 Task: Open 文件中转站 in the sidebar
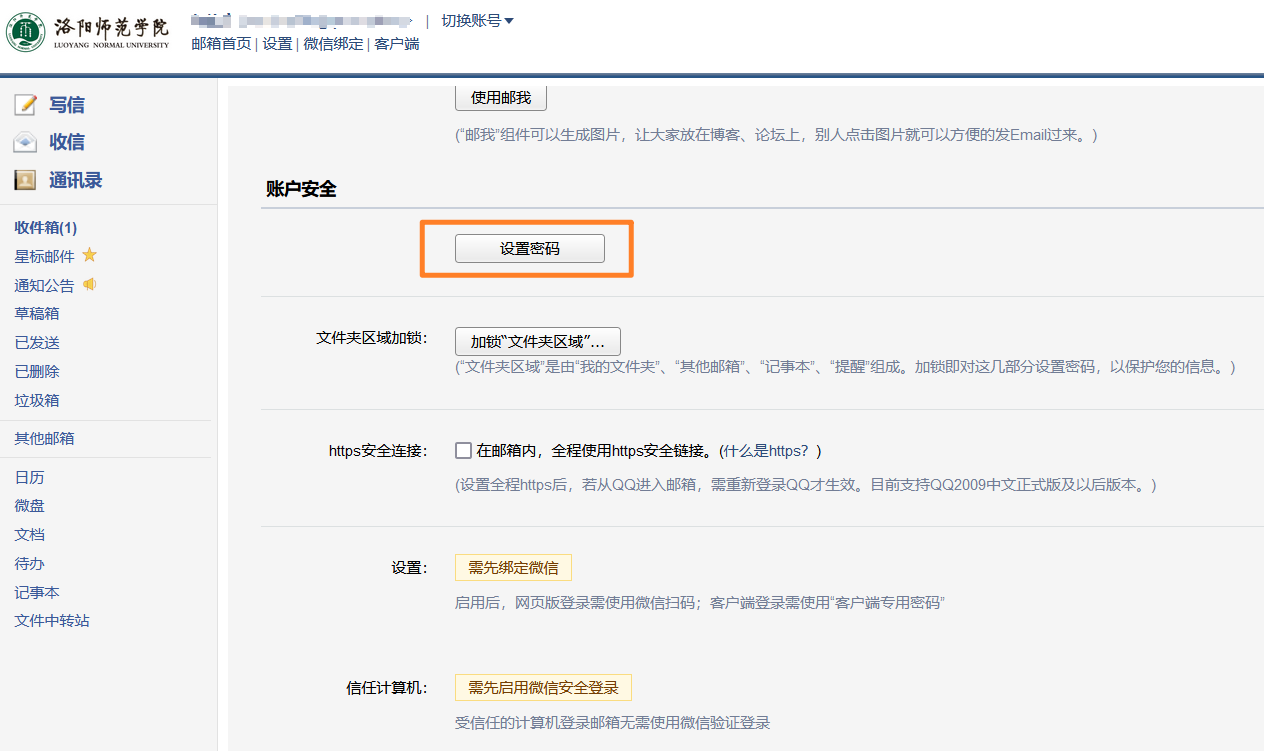52,621
